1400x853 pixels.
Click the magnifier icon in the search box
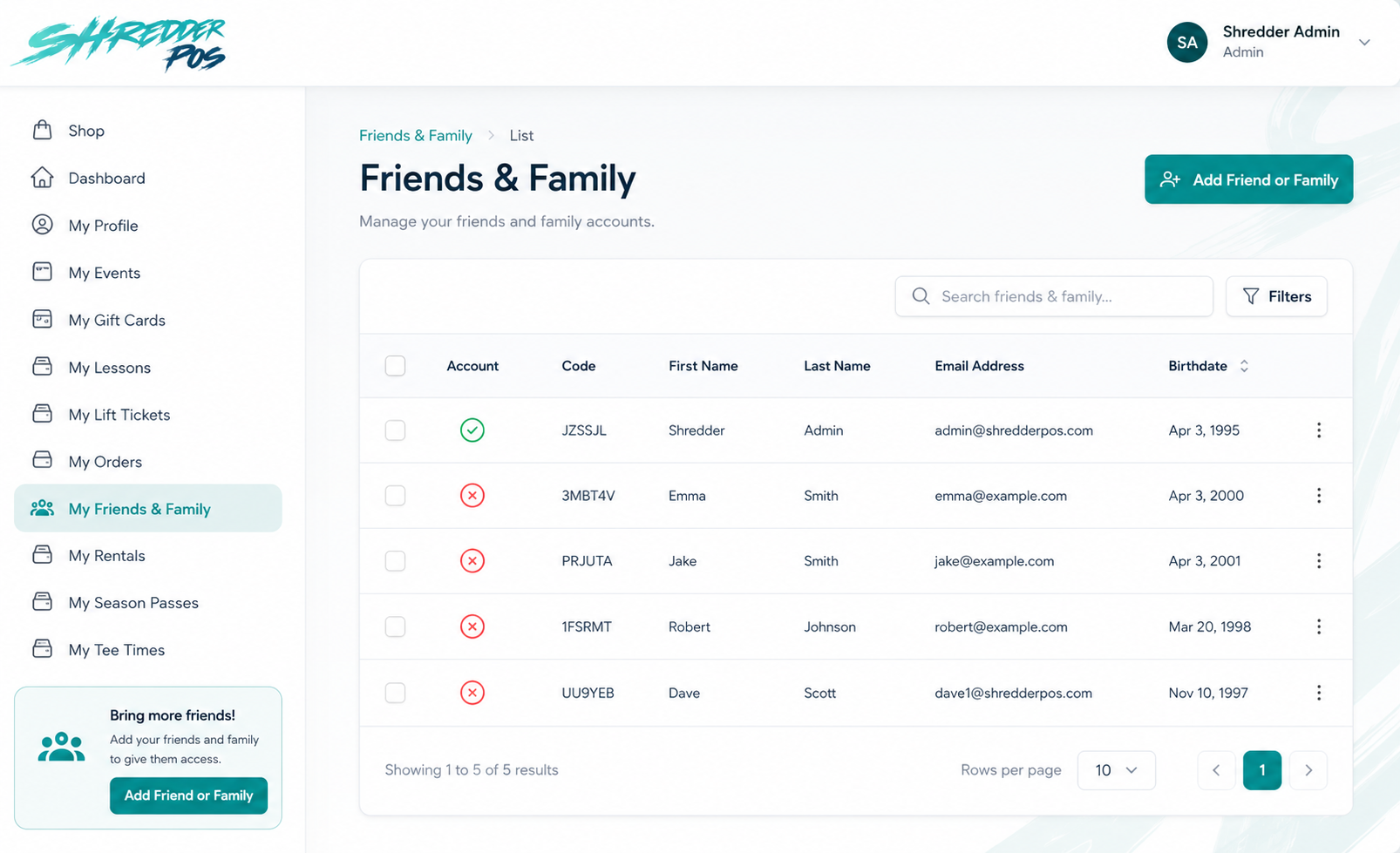921,296
